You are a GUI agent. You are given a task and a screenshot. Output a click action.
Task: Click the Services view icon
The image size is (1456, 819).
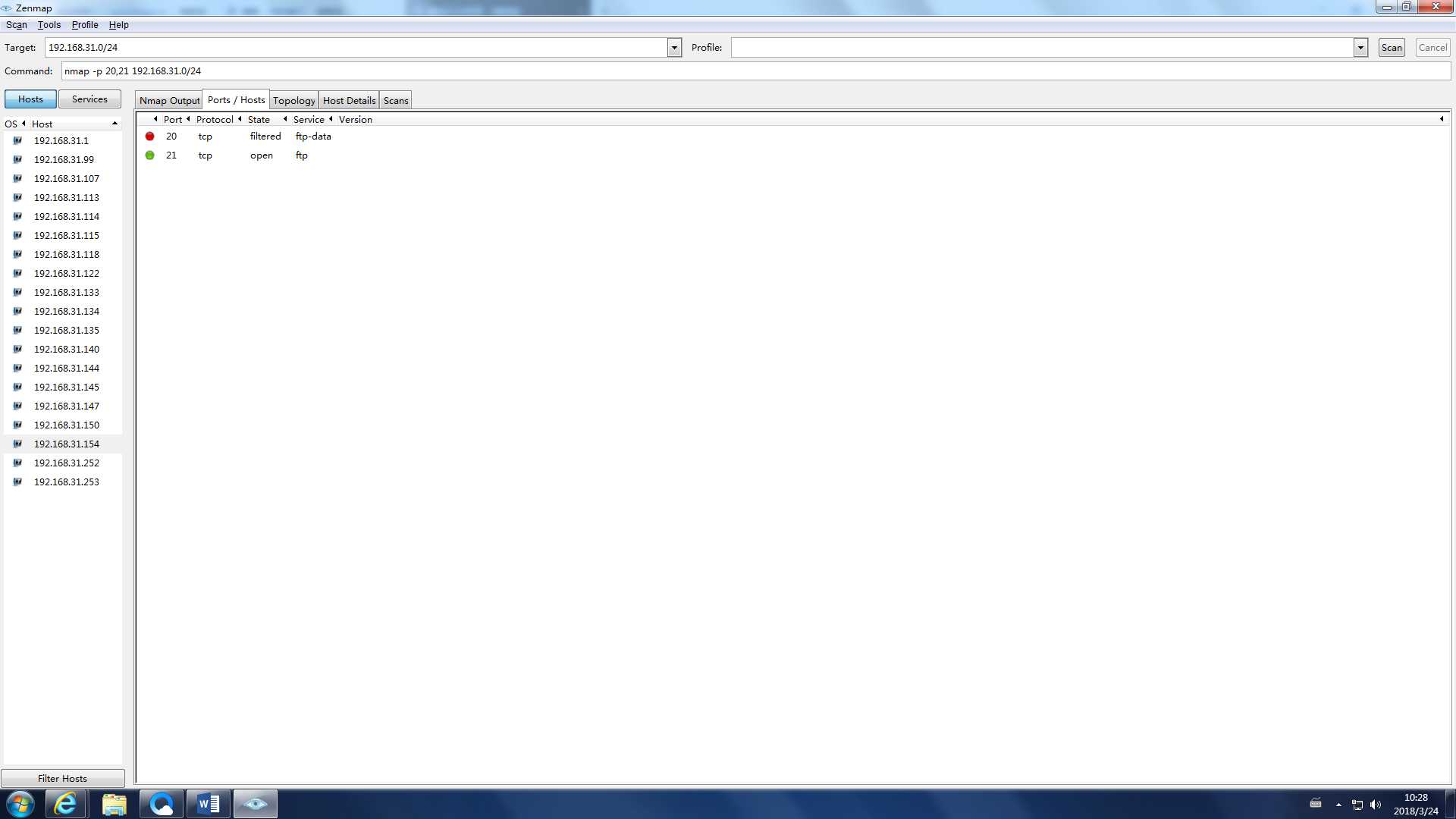pyautogui.click(x=89, y=98)
